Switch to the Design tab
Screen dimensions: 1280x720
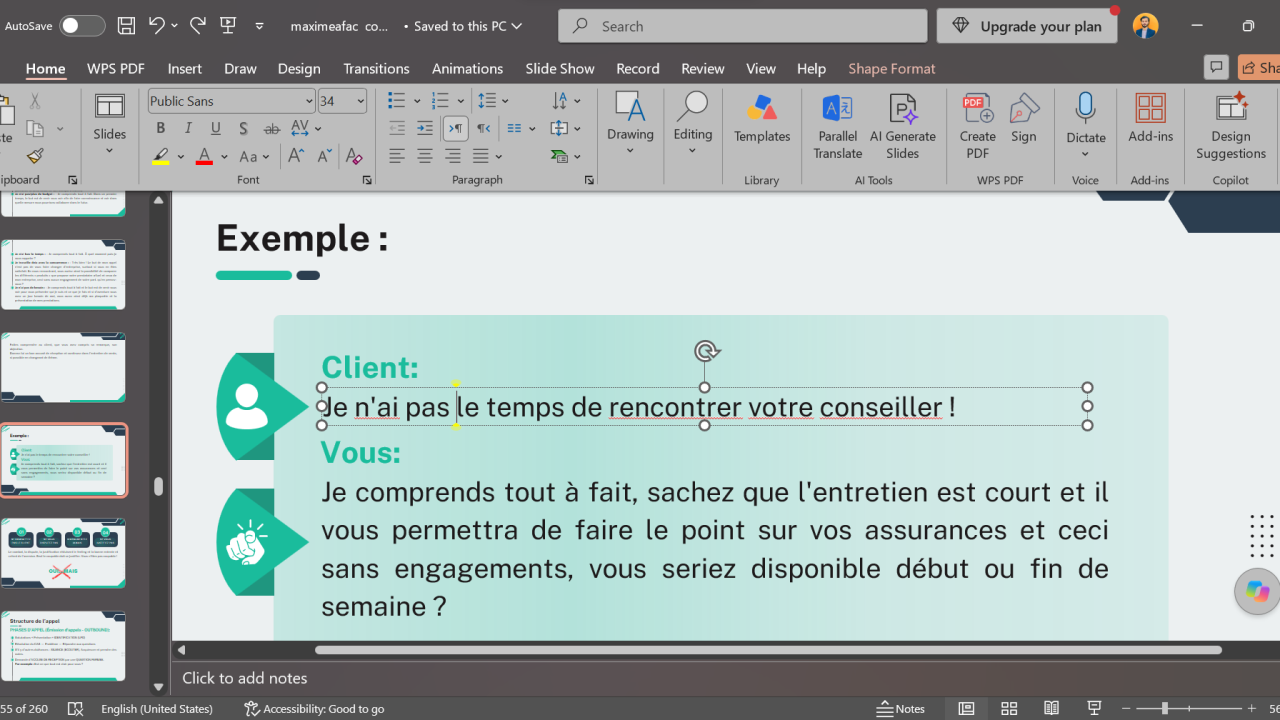[299, 68]
